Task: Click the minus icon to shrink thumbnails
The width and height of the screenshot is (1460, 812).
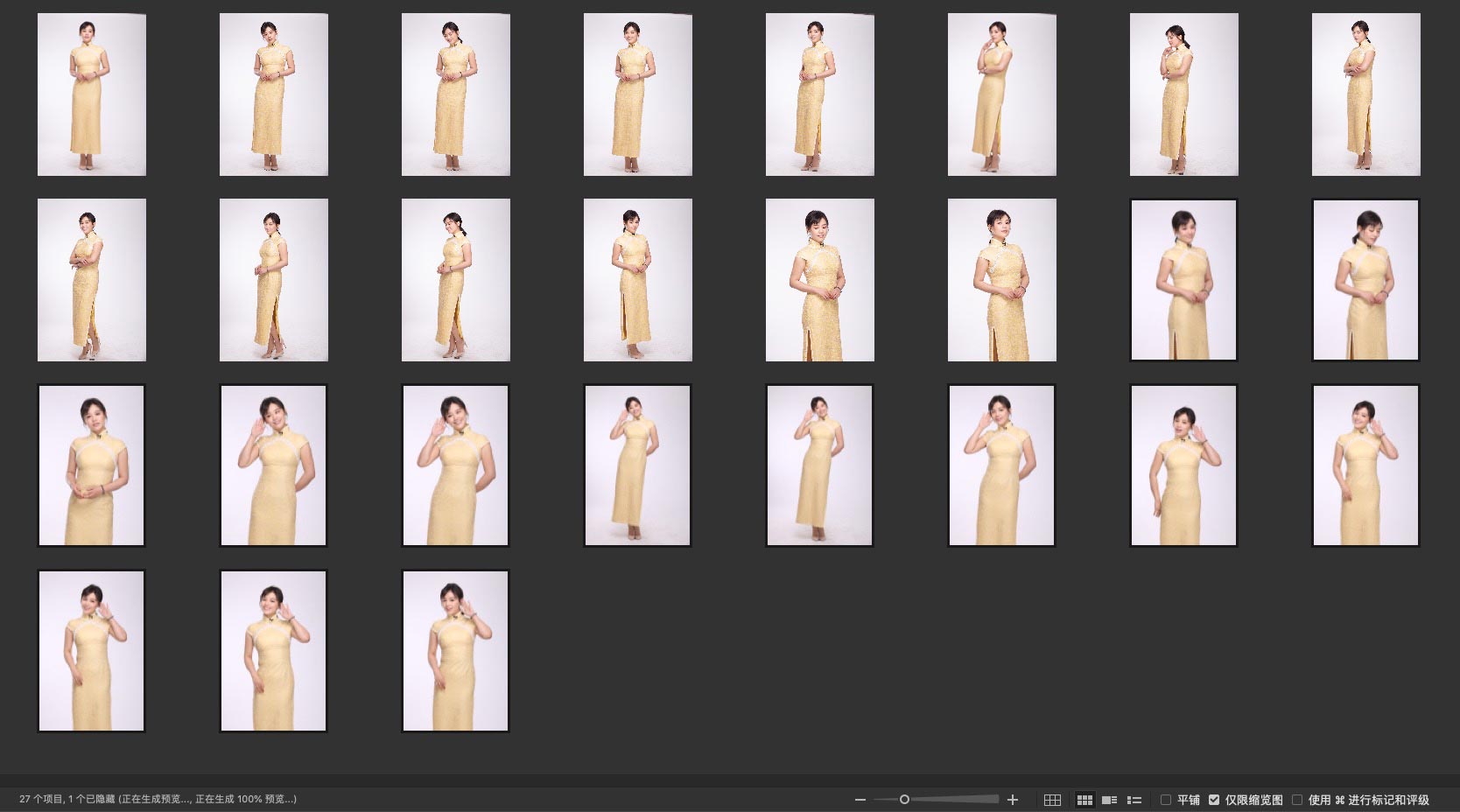Action: pyautogui.click(x=860, y=800)
